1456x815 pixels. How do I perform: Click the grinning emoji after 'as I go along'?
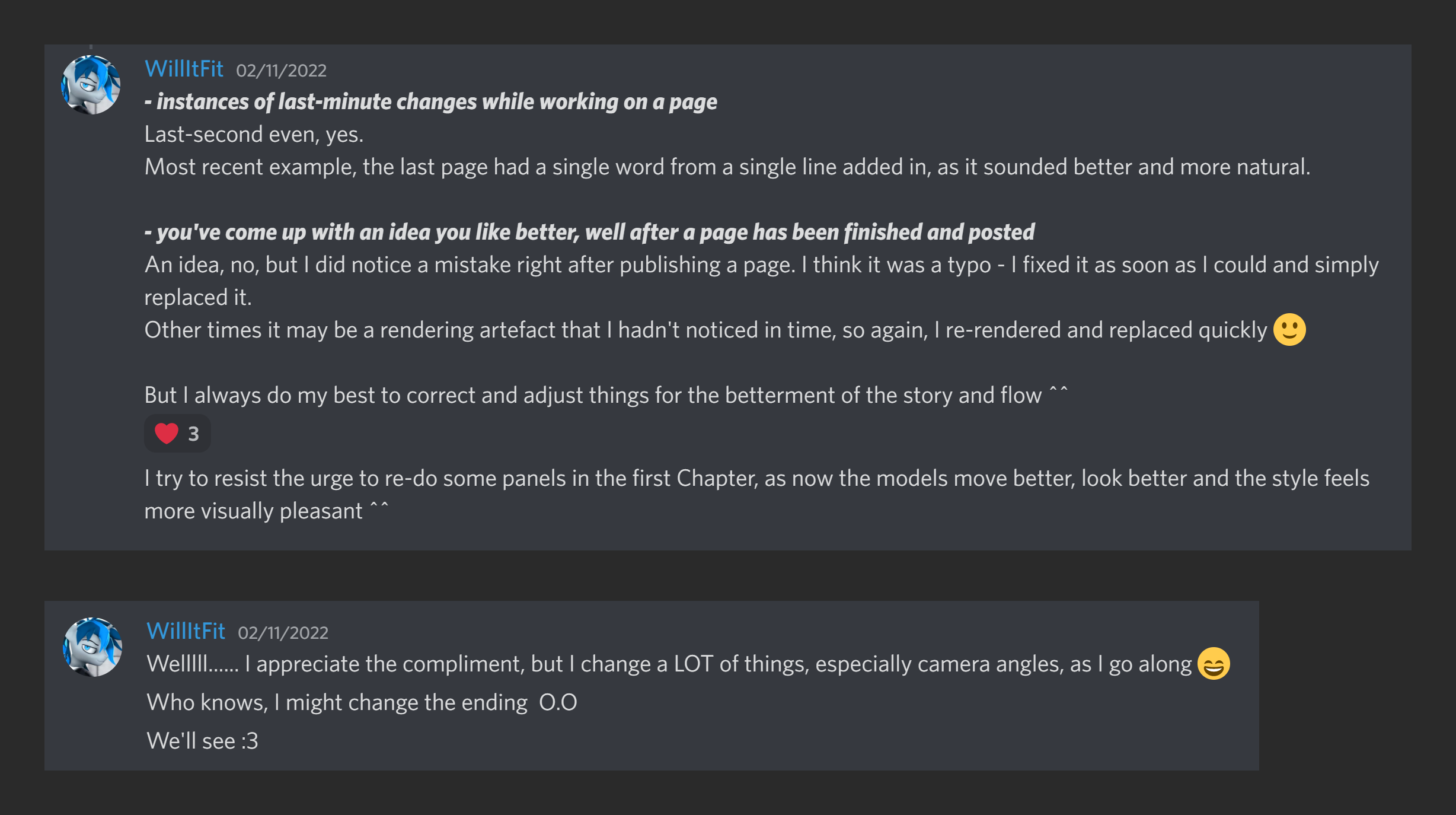pyautogui.click(x=1214, y=664)
